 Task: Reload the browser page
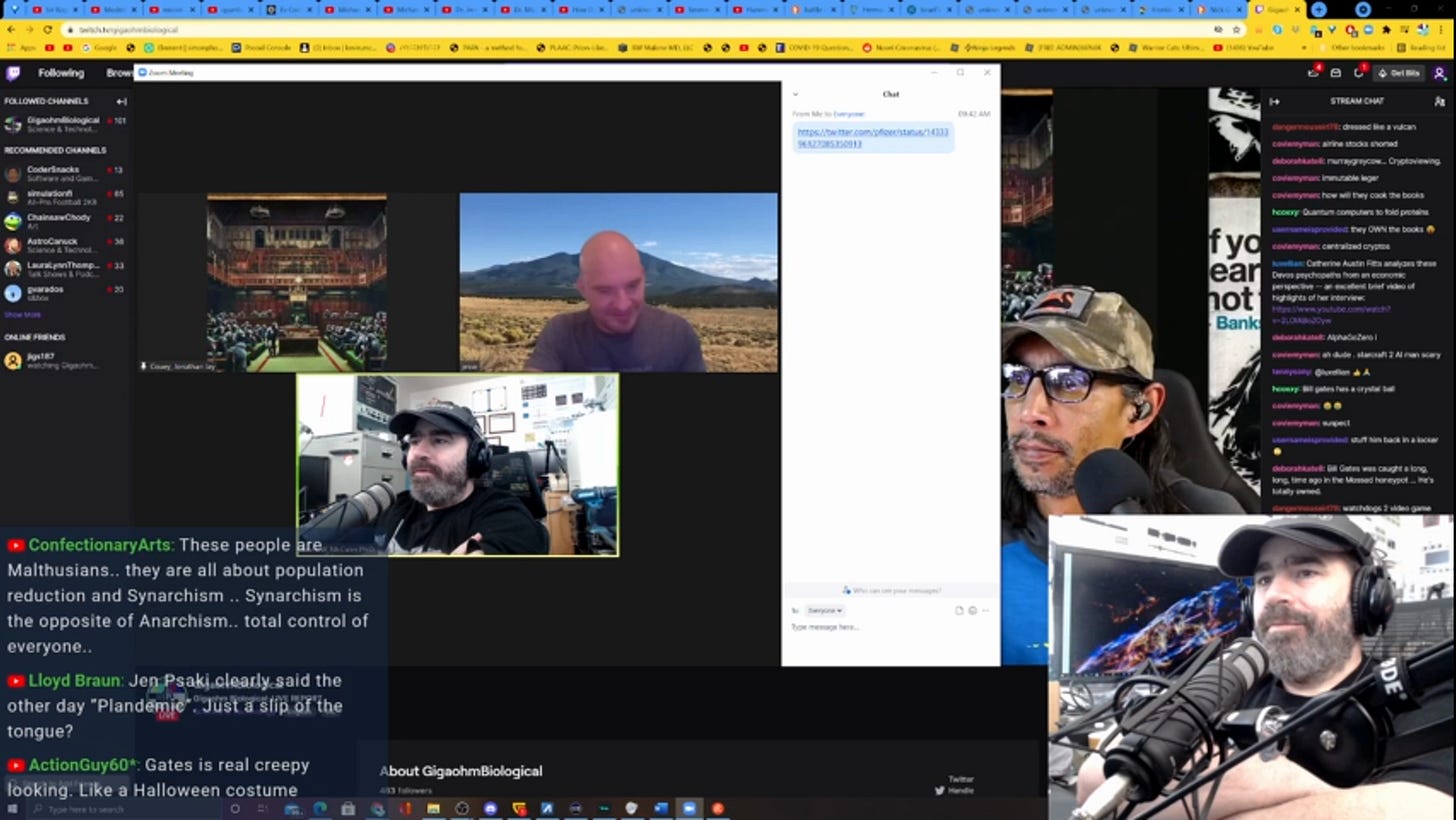click(47, 30)
